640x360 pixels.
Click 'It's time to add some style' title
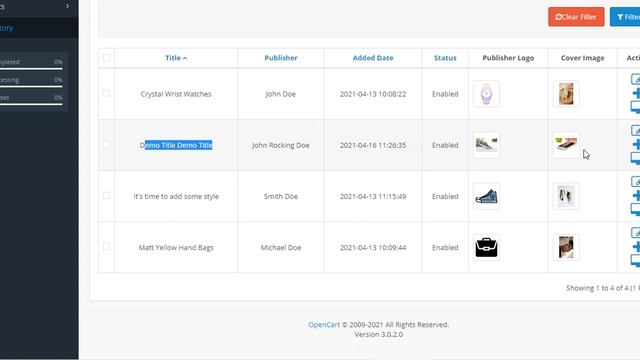point(176,196)
